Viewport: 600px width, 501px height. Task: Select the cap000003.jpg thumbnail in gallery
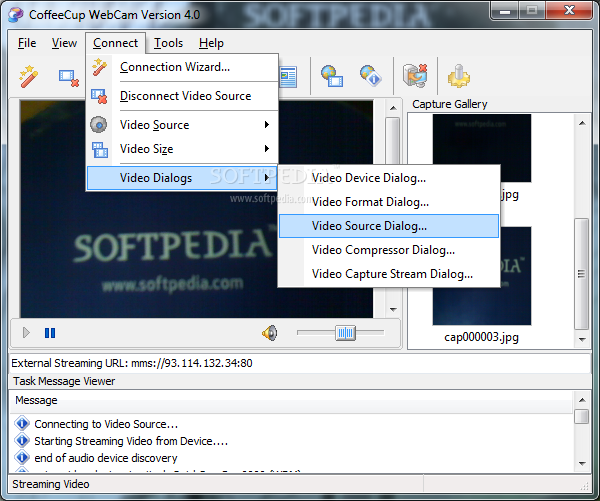(482, 276)
